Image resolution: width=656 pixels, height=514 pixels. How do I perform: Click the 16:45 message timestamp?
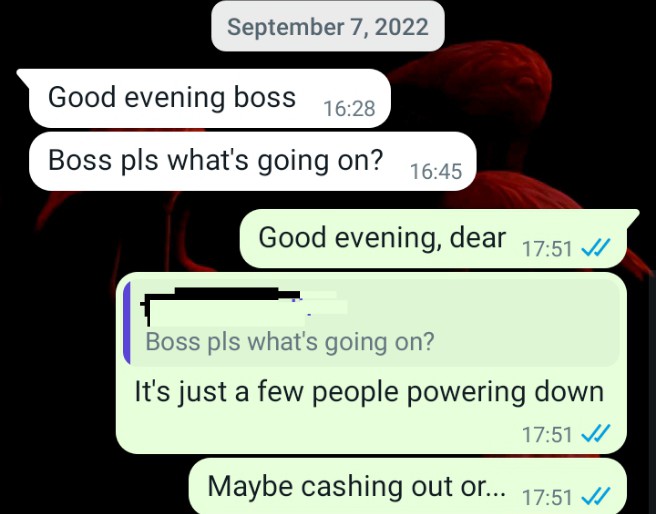[x=436, y=171]
